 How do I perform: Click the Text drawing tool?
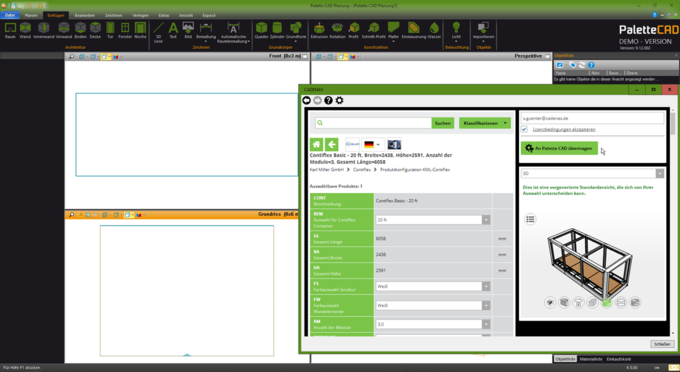[x=173, y=30]
